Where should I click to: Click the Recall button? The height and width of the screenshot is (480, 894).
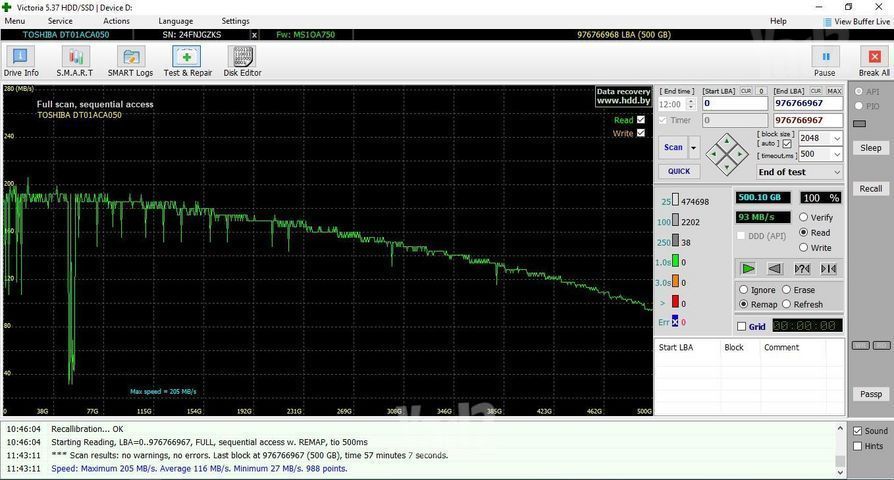coord(871,189)
